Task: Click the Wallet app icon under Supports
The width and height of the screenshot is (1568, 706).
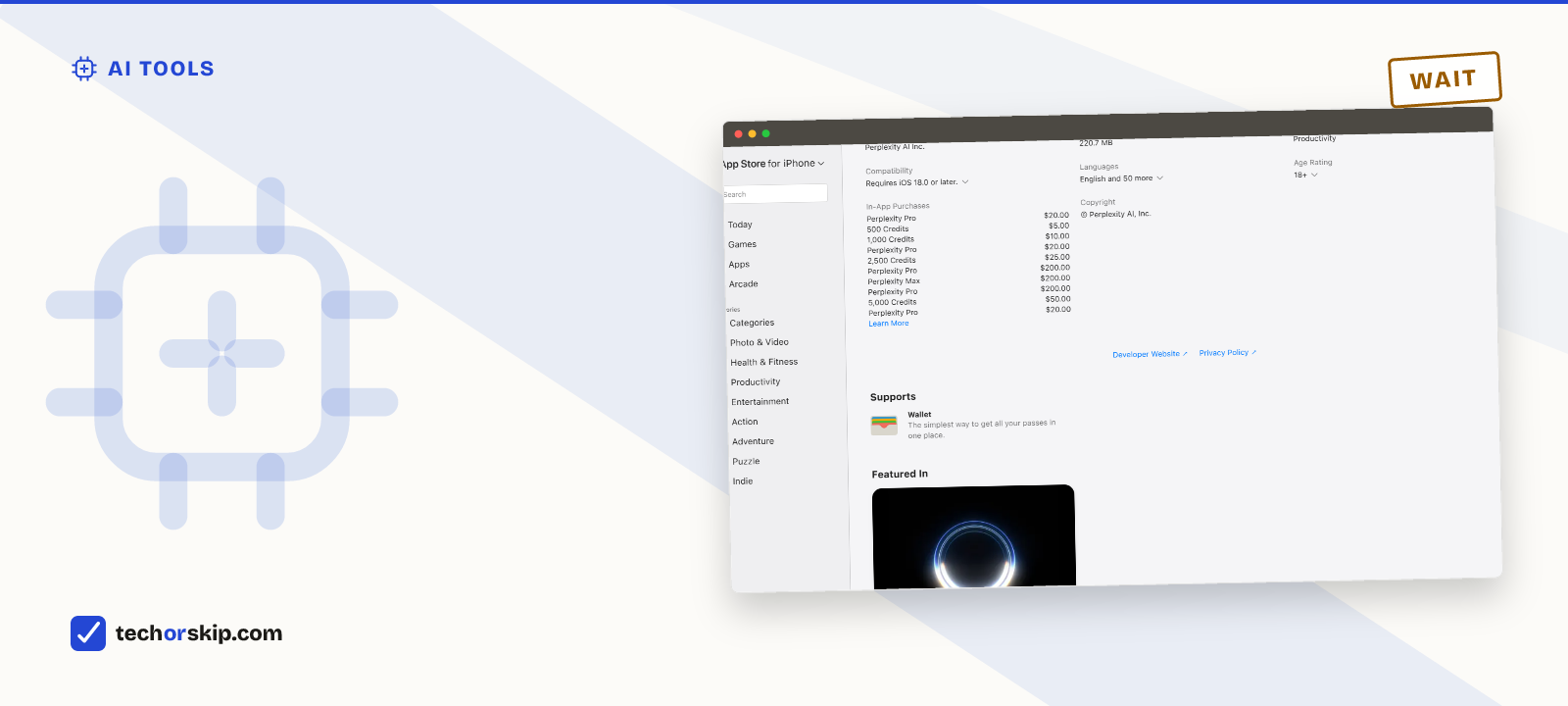Action: point(884,425)
